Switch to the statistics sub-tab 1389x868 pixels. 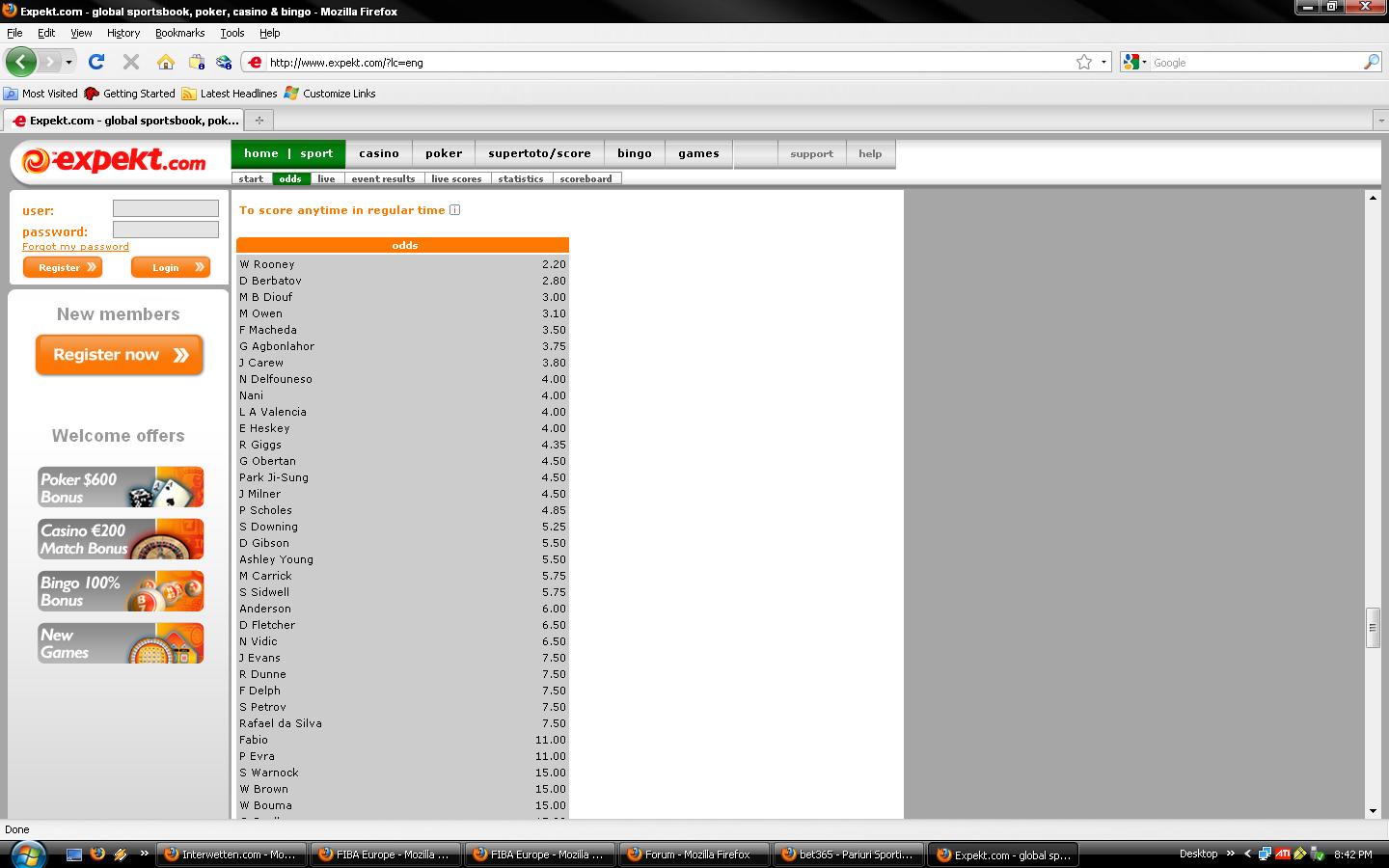pos(521,178)
